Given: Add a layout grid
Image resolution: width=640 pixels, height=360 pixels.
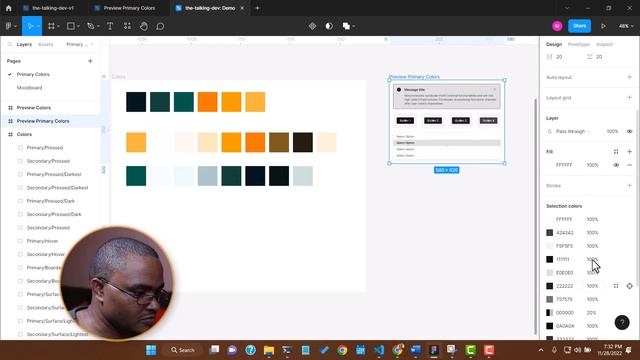Looking at the screenshot, I should point(629,98).
